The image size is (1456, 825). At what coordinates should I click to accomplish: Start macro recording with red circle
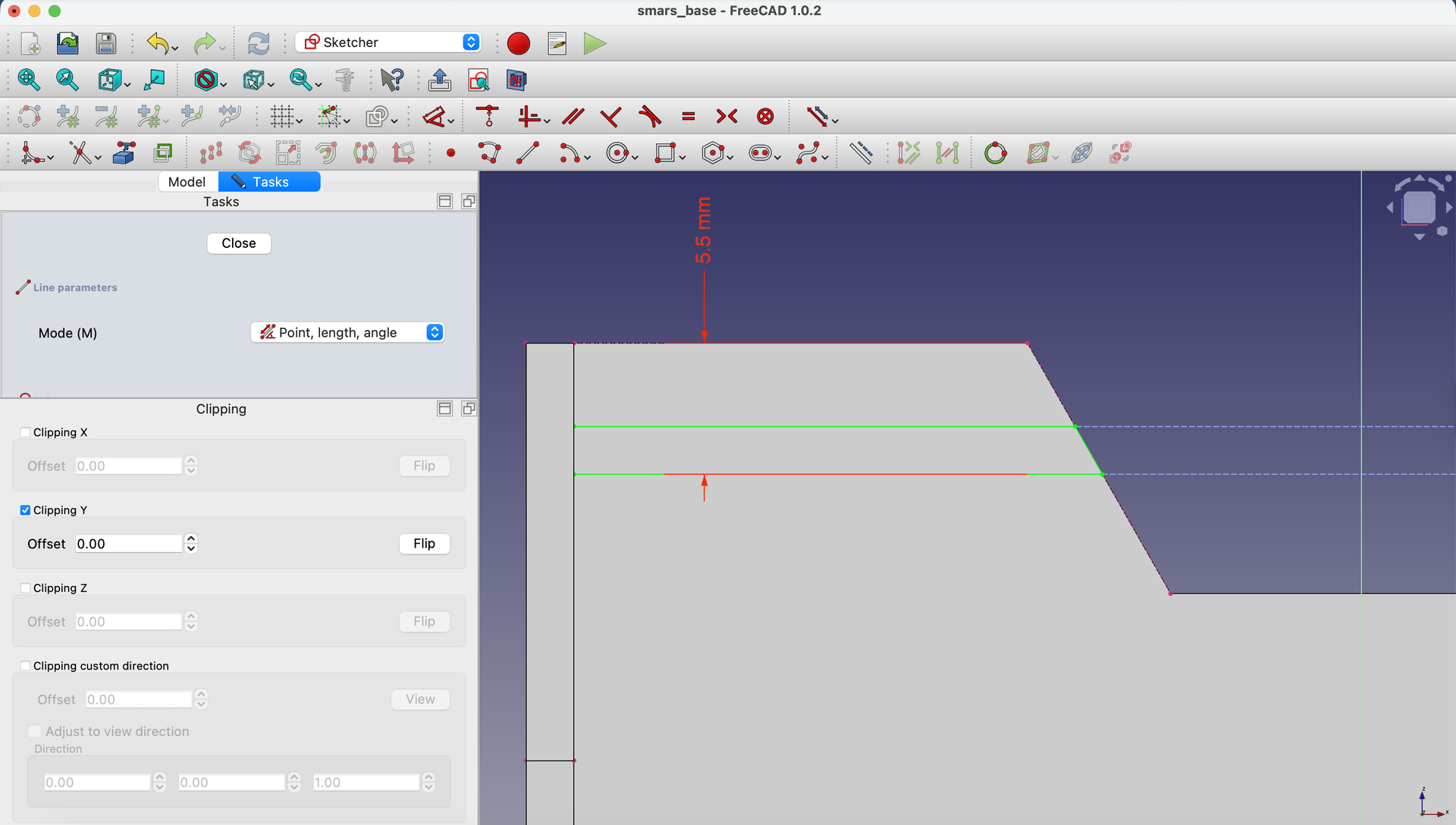coord(519,43)
